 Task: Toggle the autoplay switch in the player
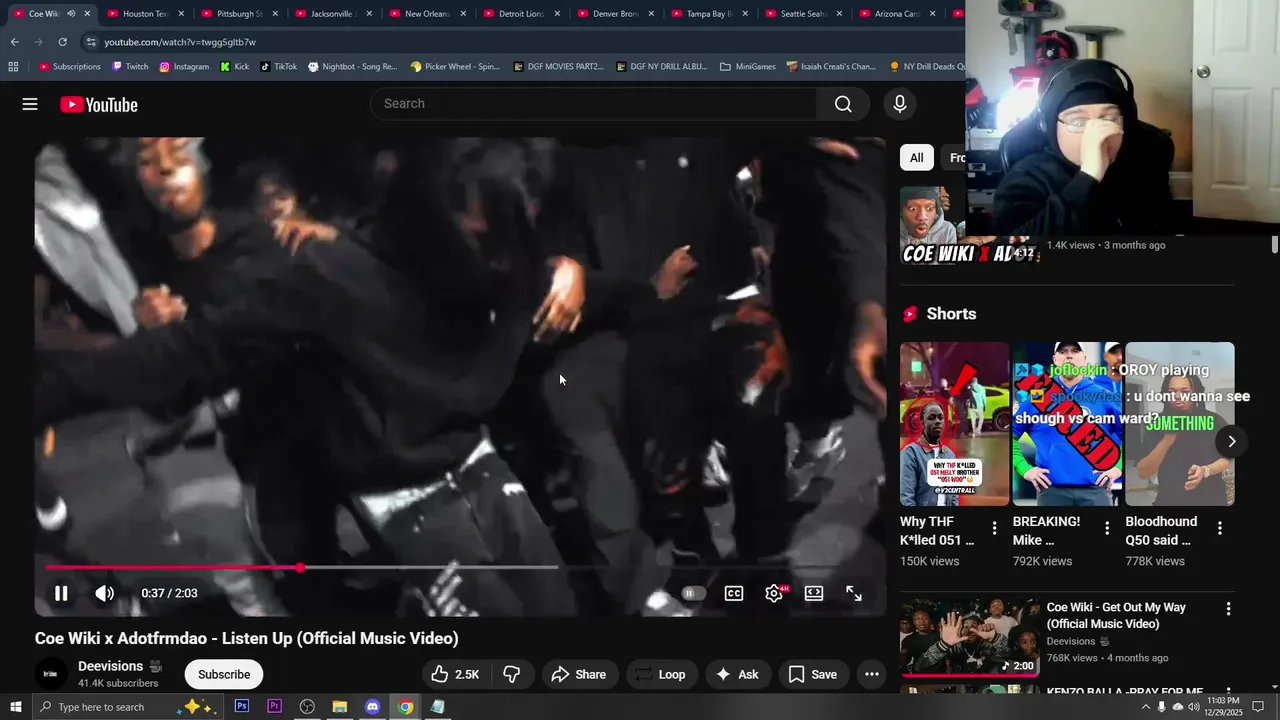tap(693, 593)
